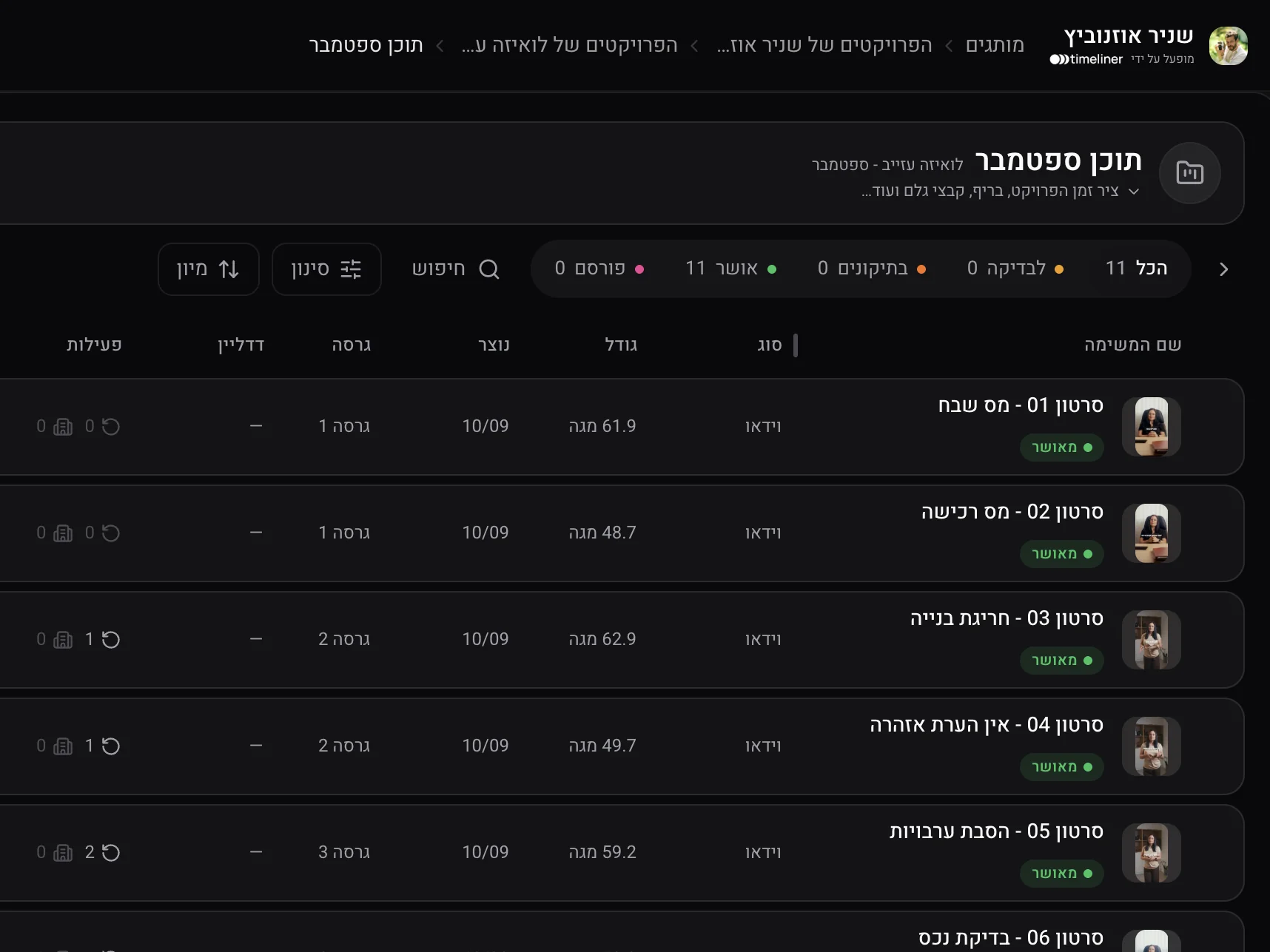This screenshot has height=952, width=1270.
Task: Go to the מותגים breadcrumb
Action: tap(995, 46)
